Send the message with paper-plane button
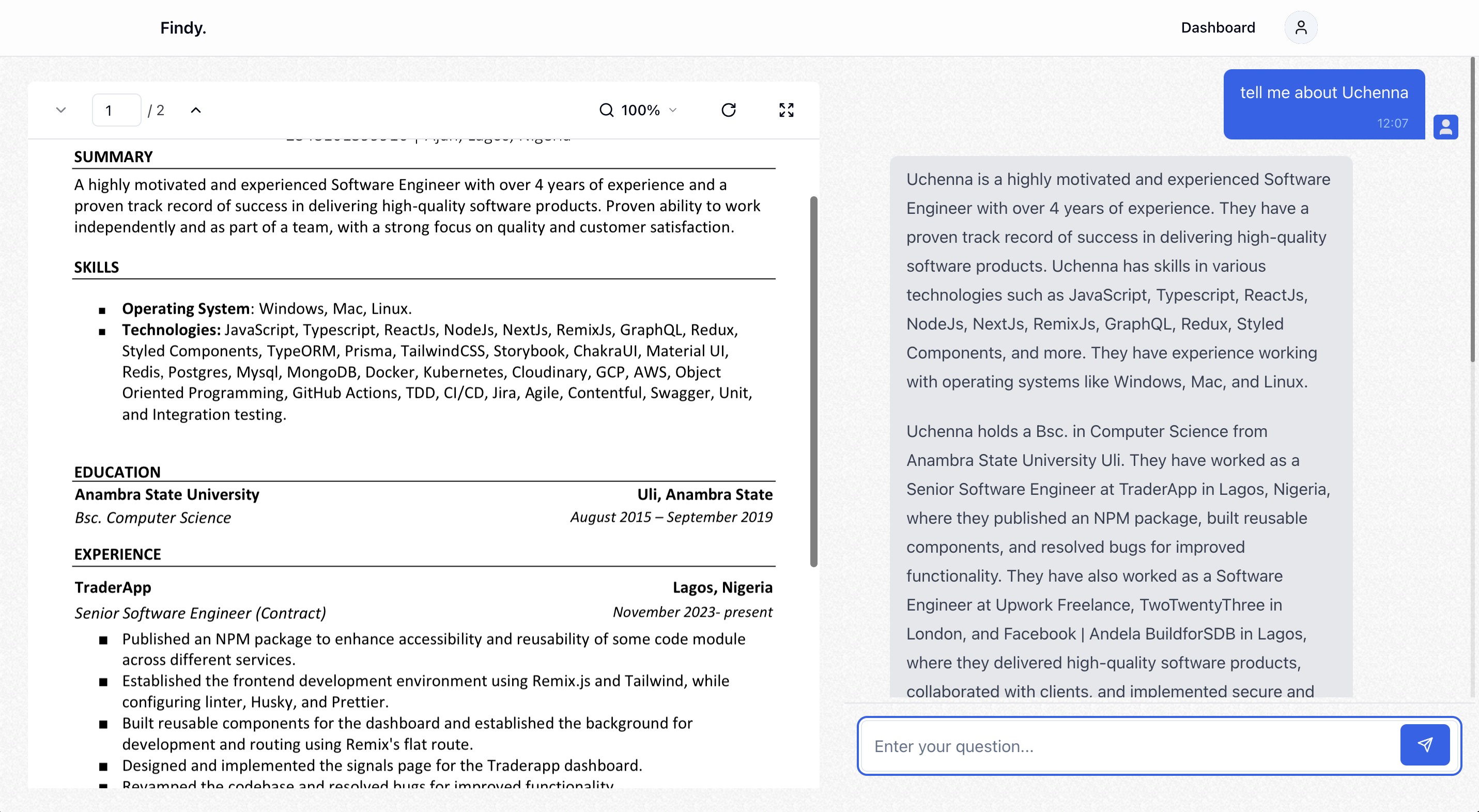Viewport: 1479px width, 812px height. pos(1424,745)
